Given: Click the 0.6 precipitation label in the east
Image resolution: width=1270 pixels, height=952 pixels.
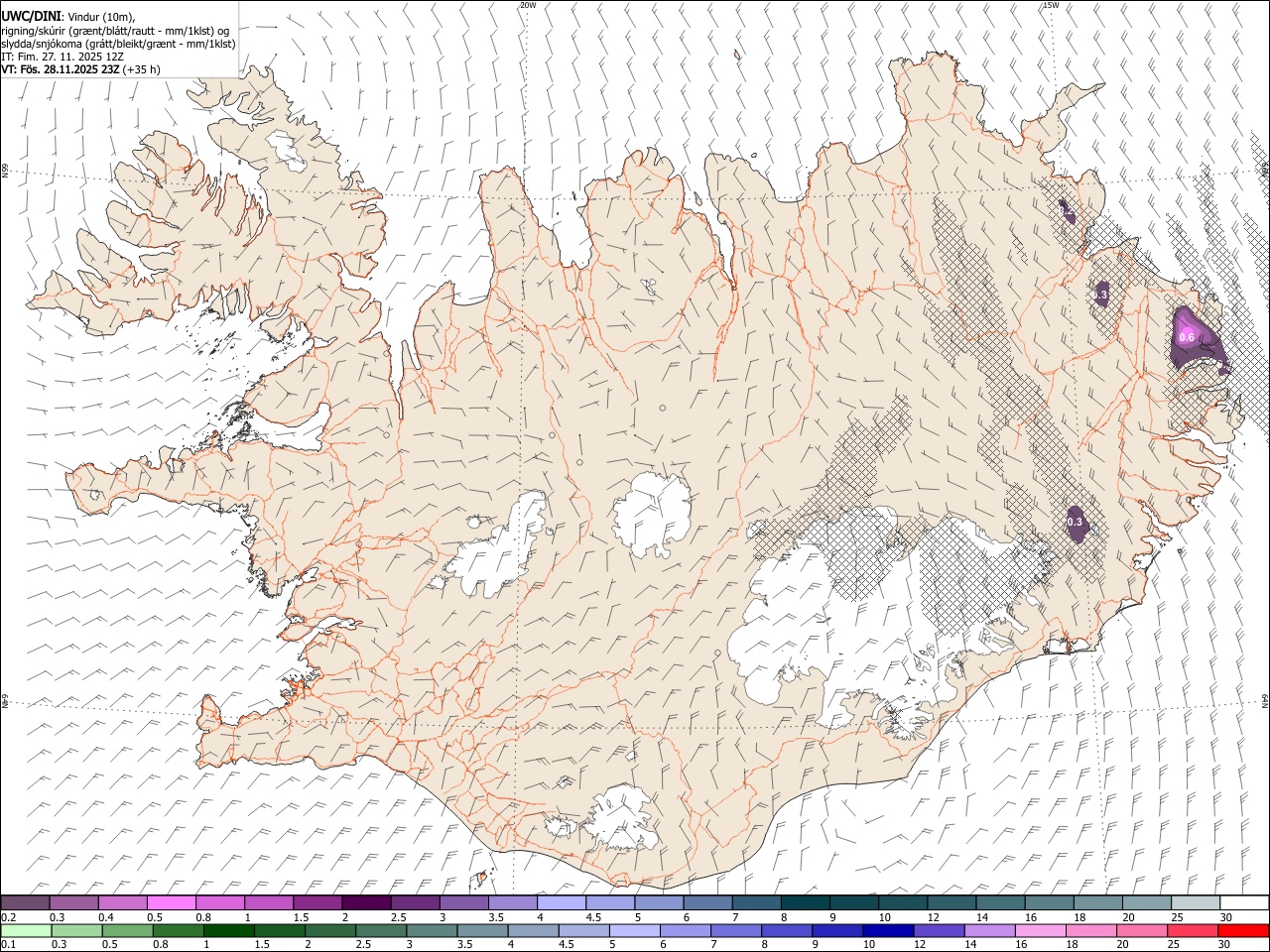Looking at the screenshot, I should [x=1186, y=338].
